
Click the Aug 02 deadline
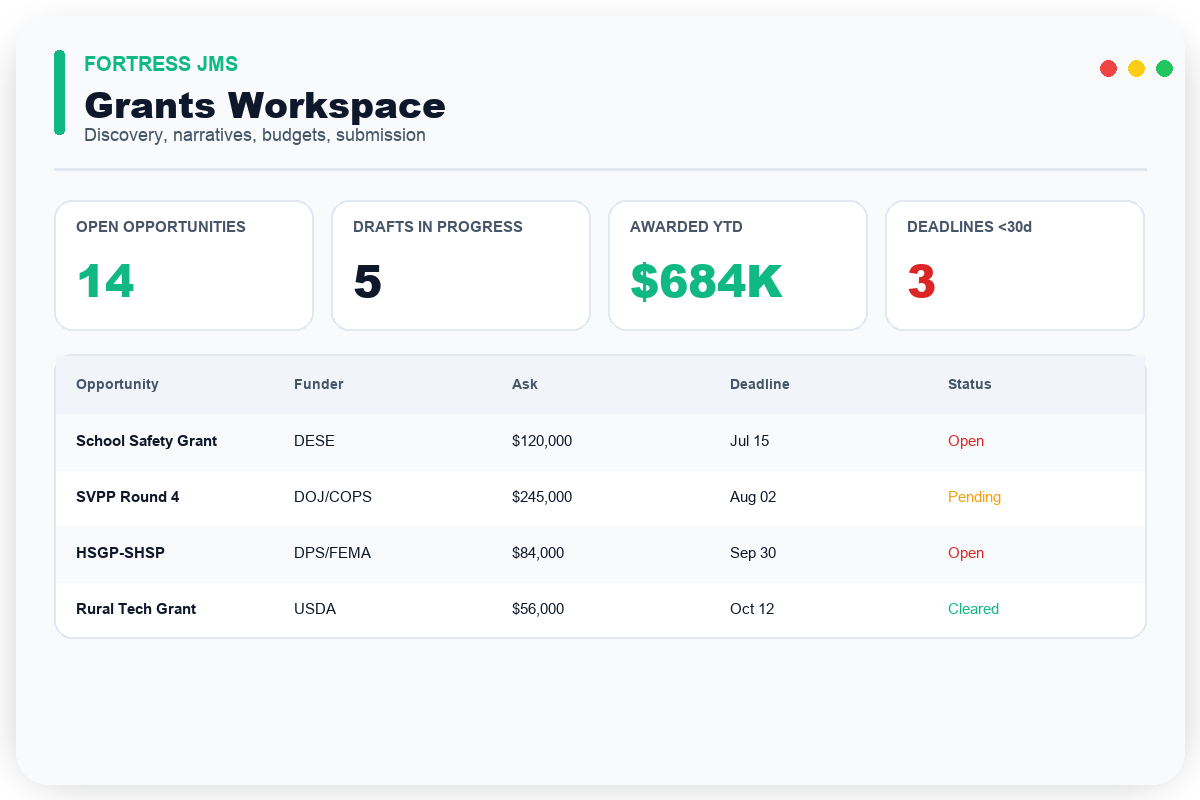point(753,497)
